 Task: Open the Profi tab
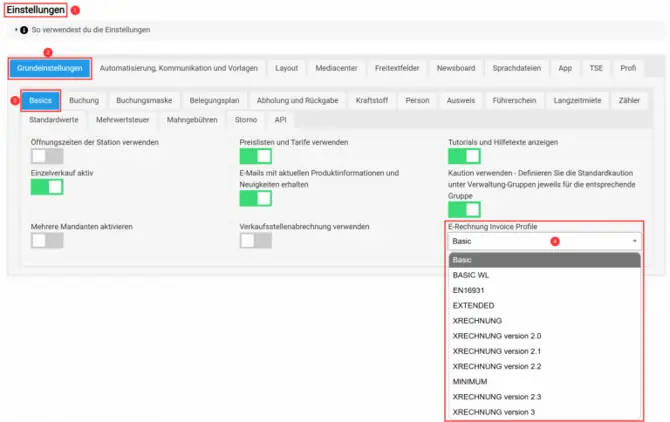628,68
